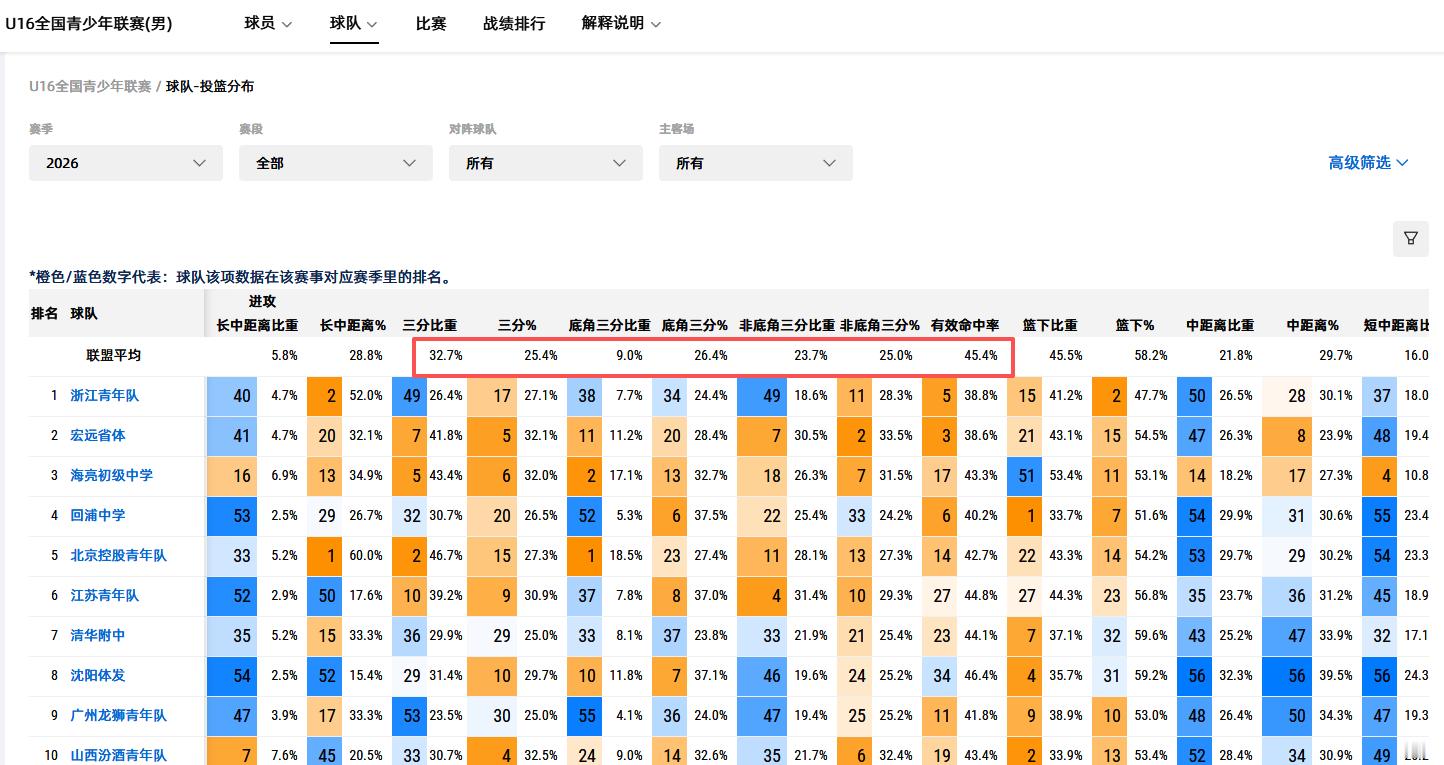Image resolution: width=1444 pixels, height=765 pixels.
Task: Sort by the 篮下% column header
Action: click(1135, 326)
